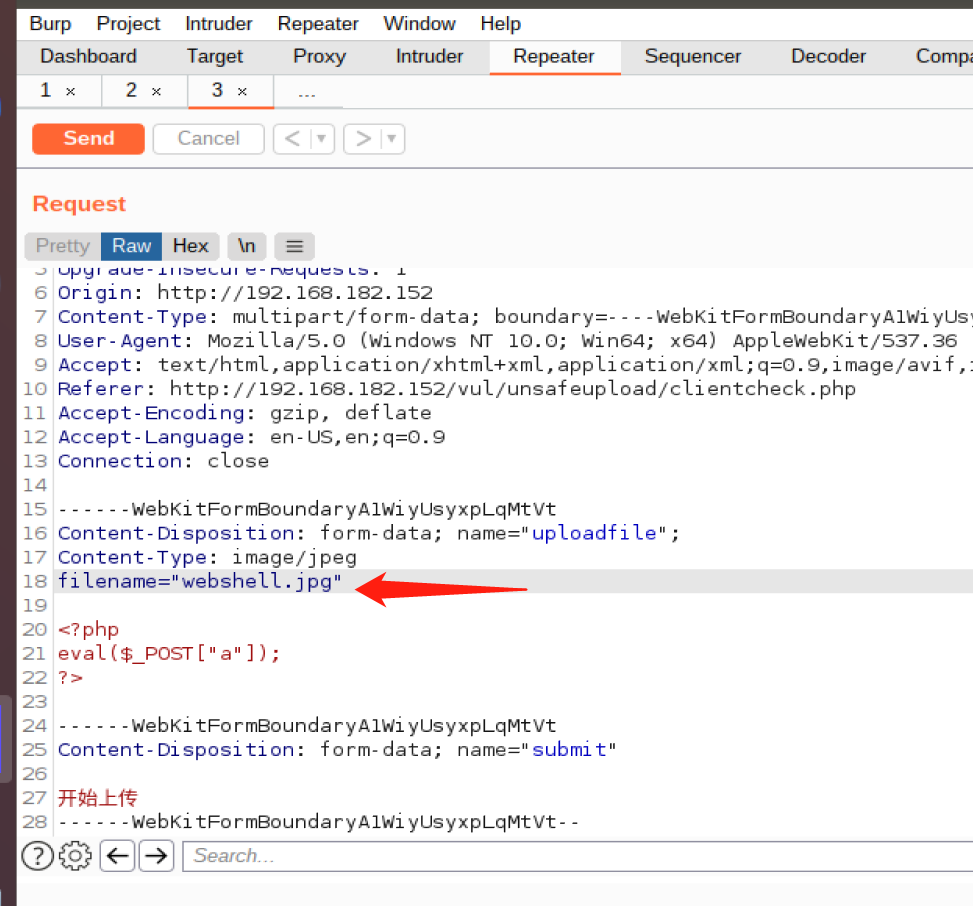Click the Accept-Encoding header line
The image size is (973, 906).
(x=244, y=413)
